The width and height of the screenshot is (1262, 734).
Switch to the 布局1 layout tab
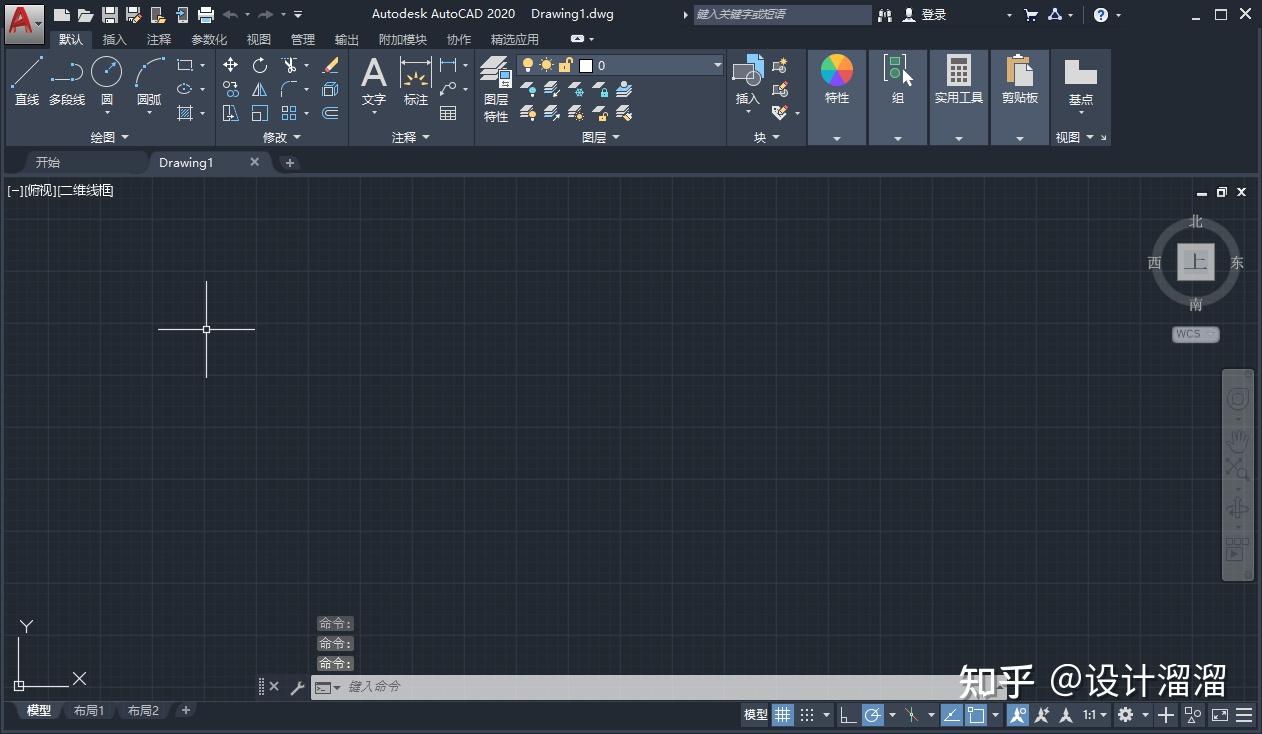pos(89,710)
